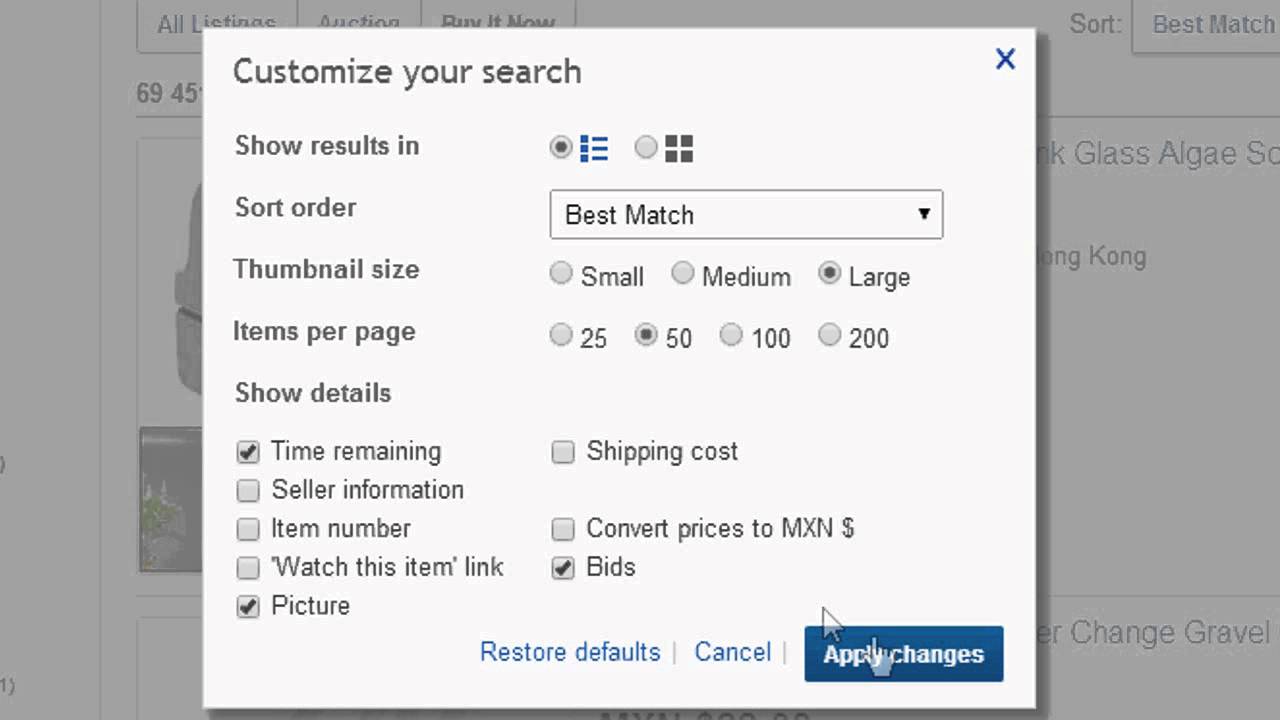Set items per page to 100
Viewport: 1280px width, 720px height.
[731, 336]
